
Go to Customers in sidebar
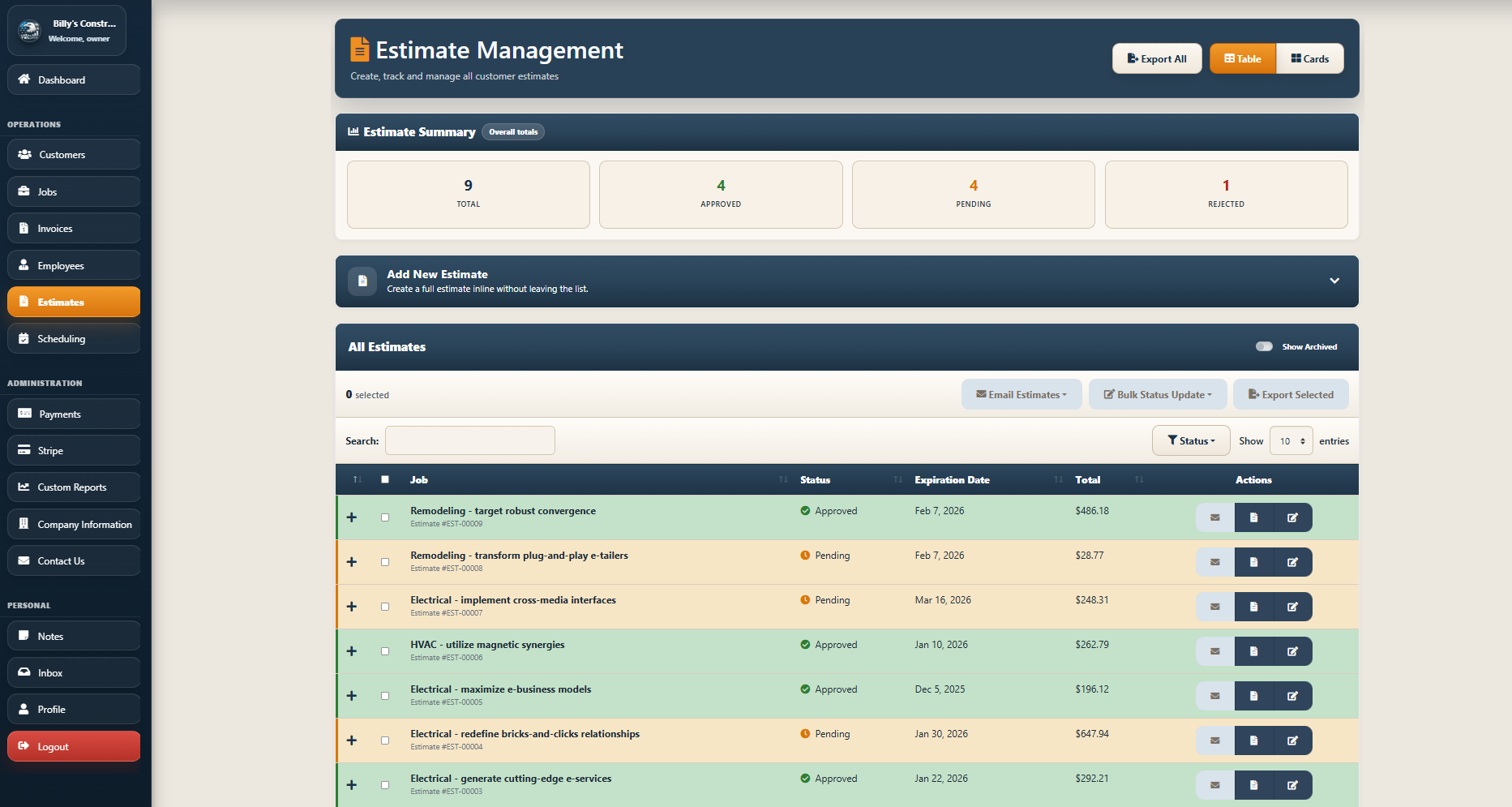pyautogui.click(x=74, y=154)
